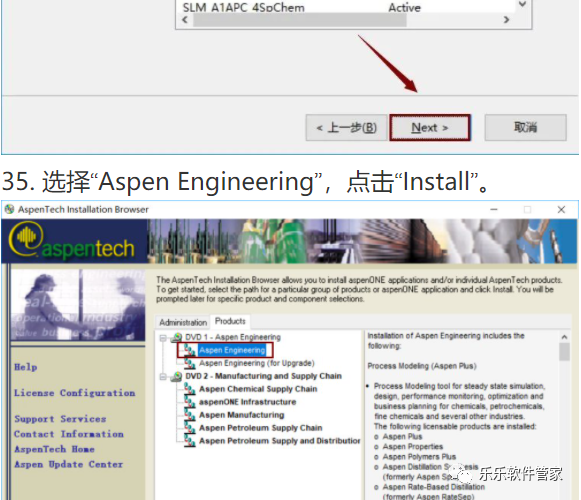Open the AspenTech Home link
Screen dimensions: 581x500
click(54, 449)
